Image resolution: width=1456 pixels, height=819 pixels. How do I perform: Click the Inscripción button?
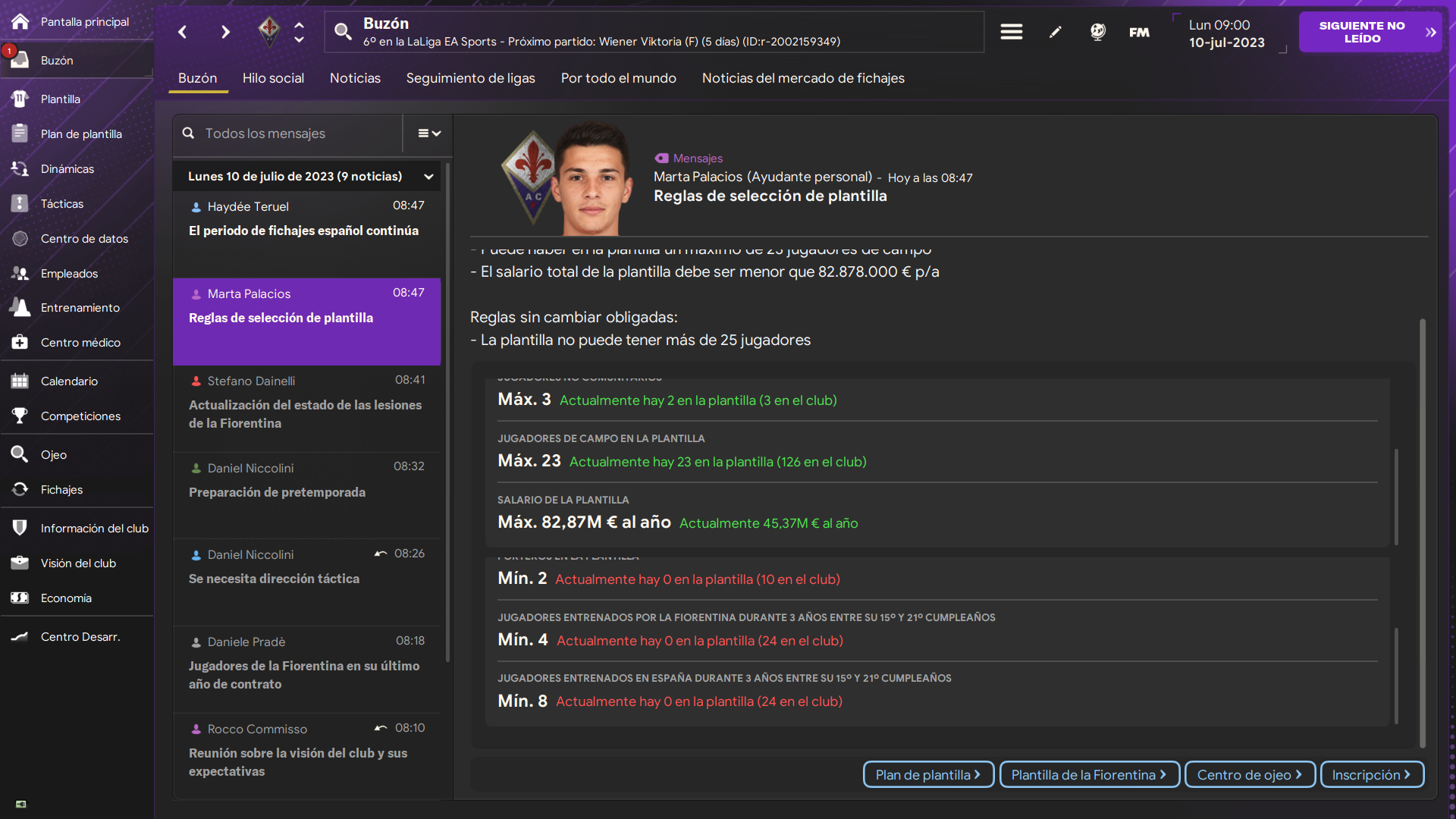pyautogui.click(x=1371, y=774)
